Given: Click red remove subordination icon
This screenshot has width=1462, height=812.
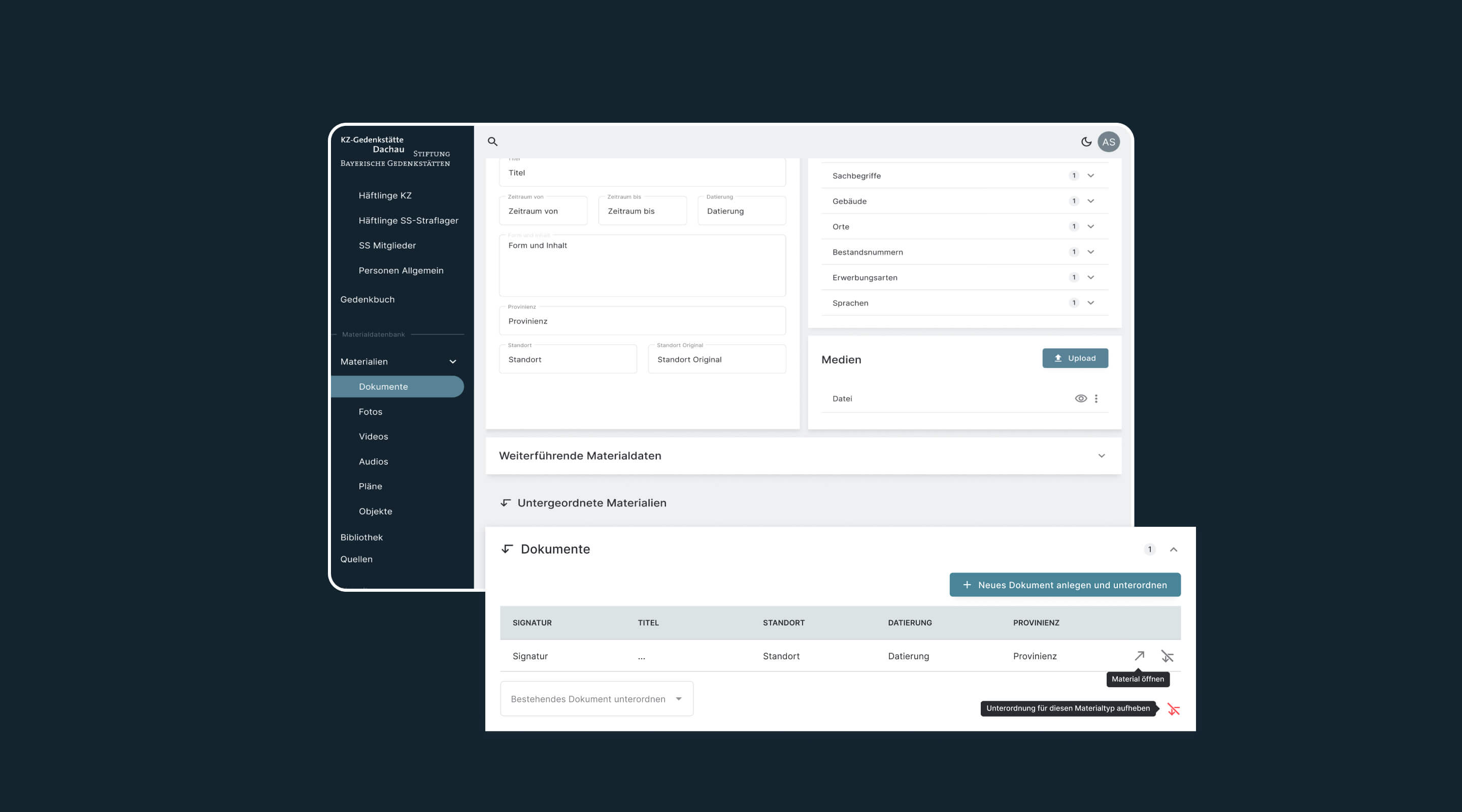Looking at the screenshot, I should pos(1173,709).
